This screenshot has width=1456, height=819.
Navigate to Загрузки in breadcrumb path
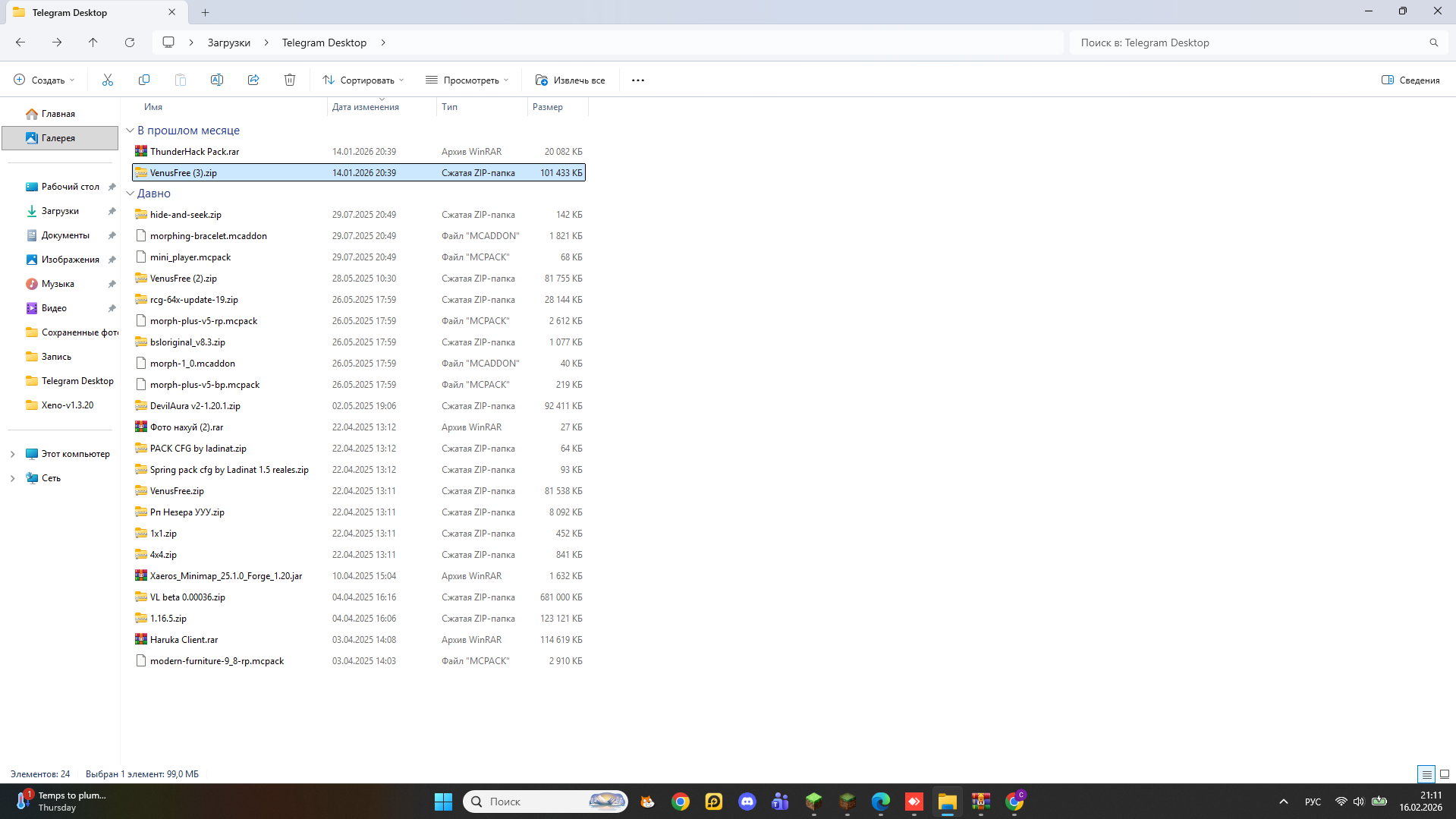click(x=229, y=43)
